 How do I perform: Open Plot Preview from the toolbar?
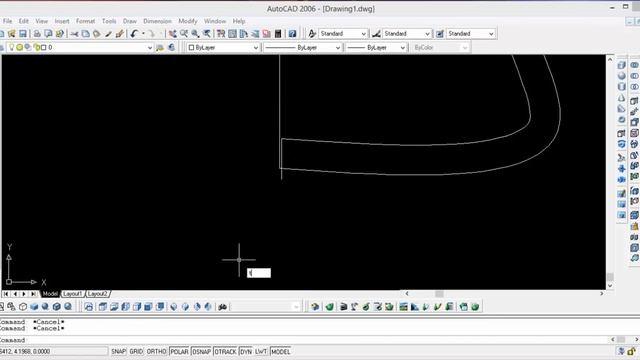tap(48, 33)
